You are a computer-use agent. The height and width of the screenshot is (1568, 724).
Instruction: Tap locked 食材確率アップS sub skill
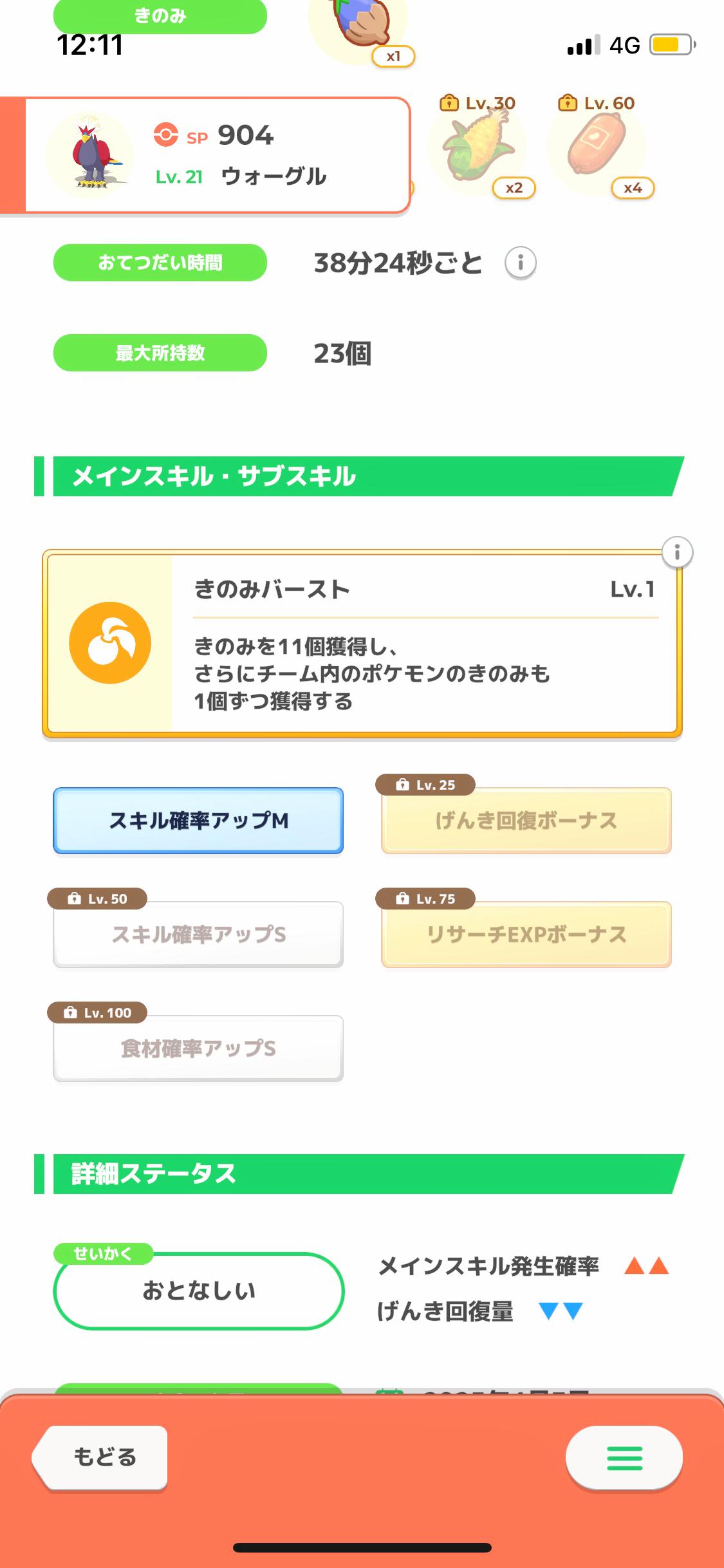198,1049
